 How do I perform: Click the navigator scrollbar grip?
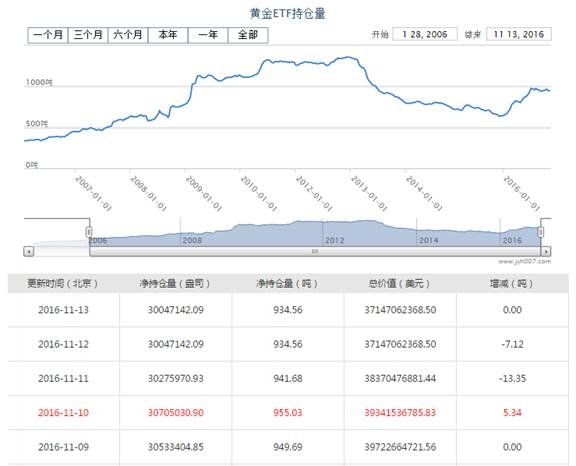315,252
